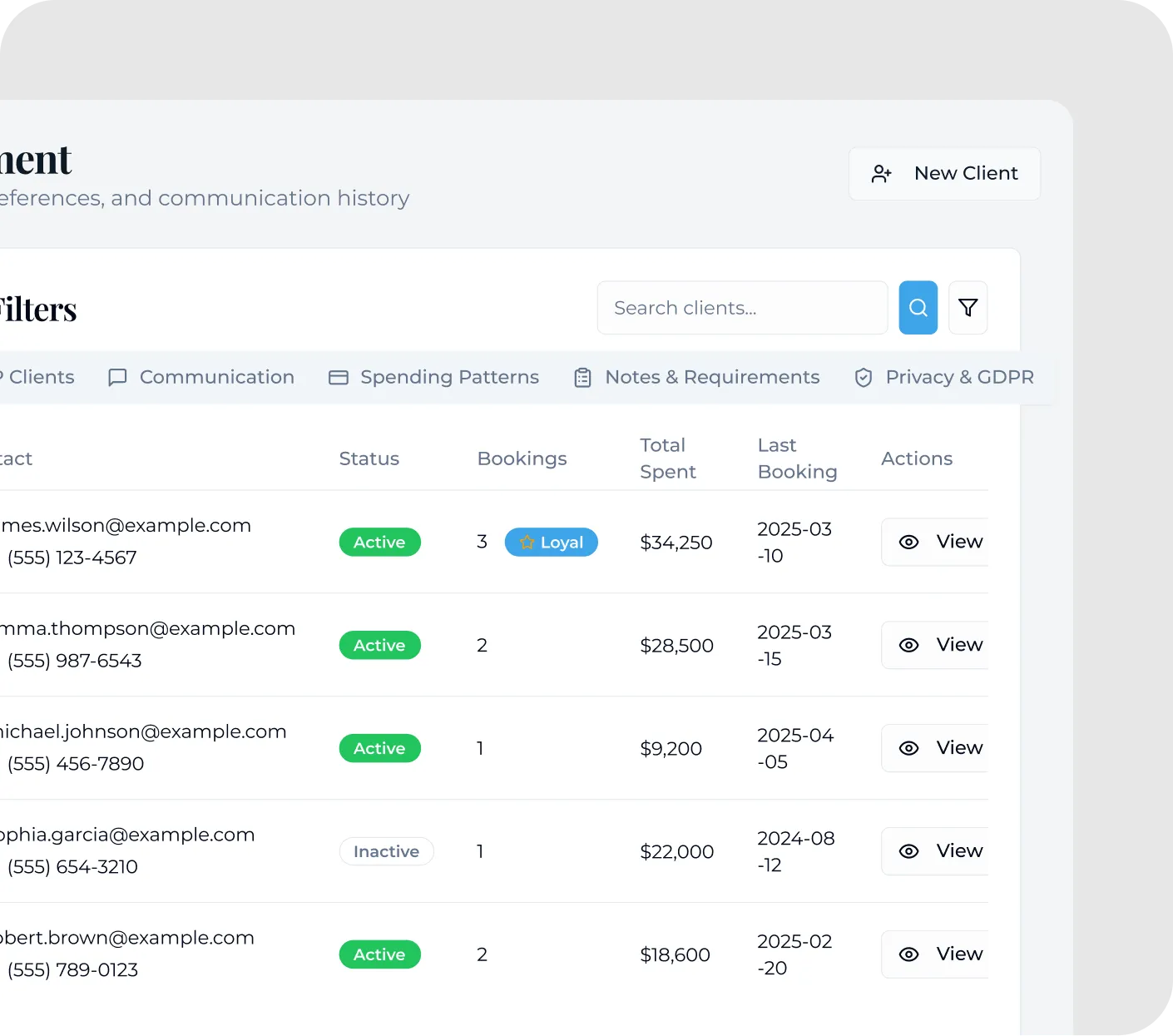Click the $28,500 total spent value
This screenshot has height=1036, width=1173.
tap(677, 646)
